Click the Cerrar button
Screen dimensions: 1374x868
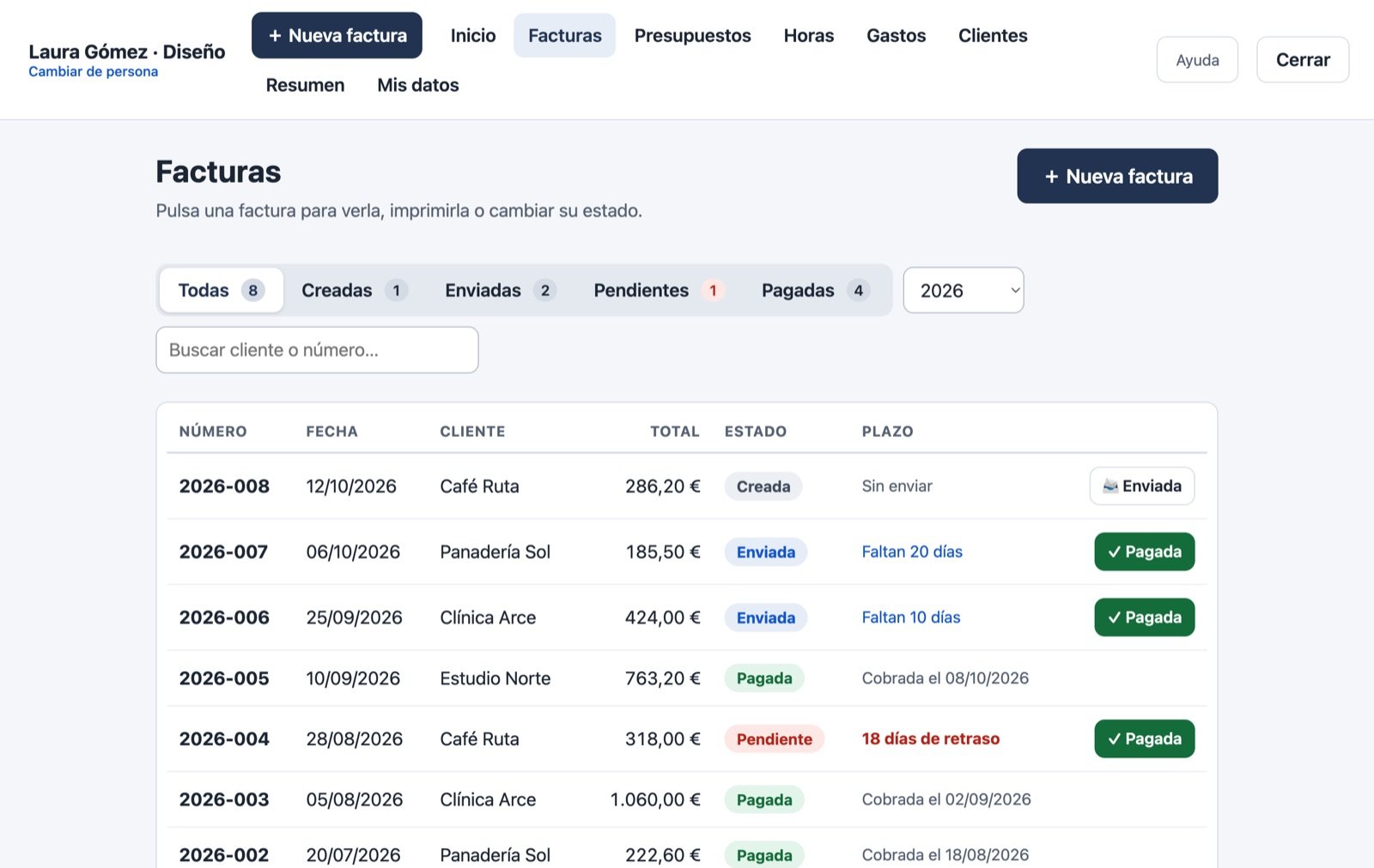[x=1303, y=59]
